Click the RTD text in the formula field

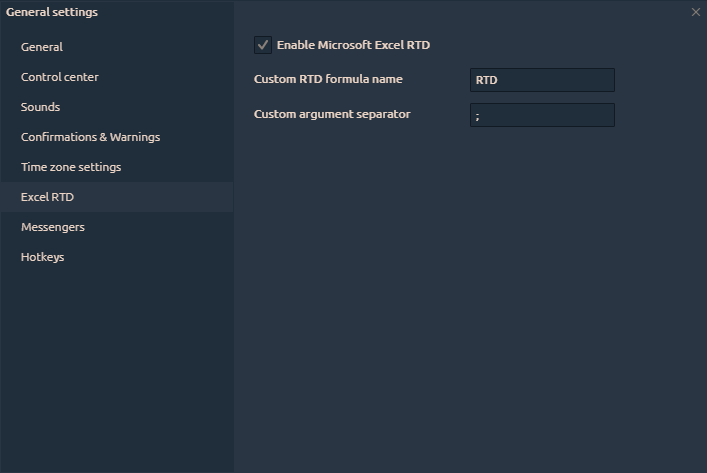tap(487, 80)
